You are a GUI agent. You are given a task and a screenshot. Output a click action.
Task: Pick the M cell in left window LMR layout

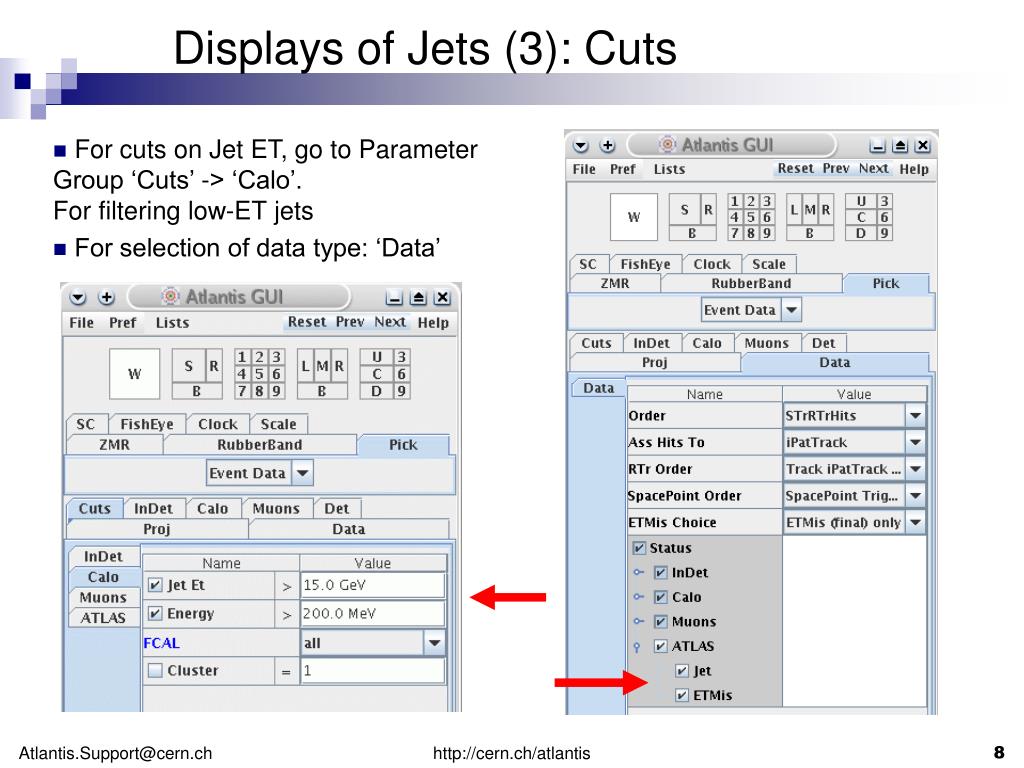pos(322,366)
